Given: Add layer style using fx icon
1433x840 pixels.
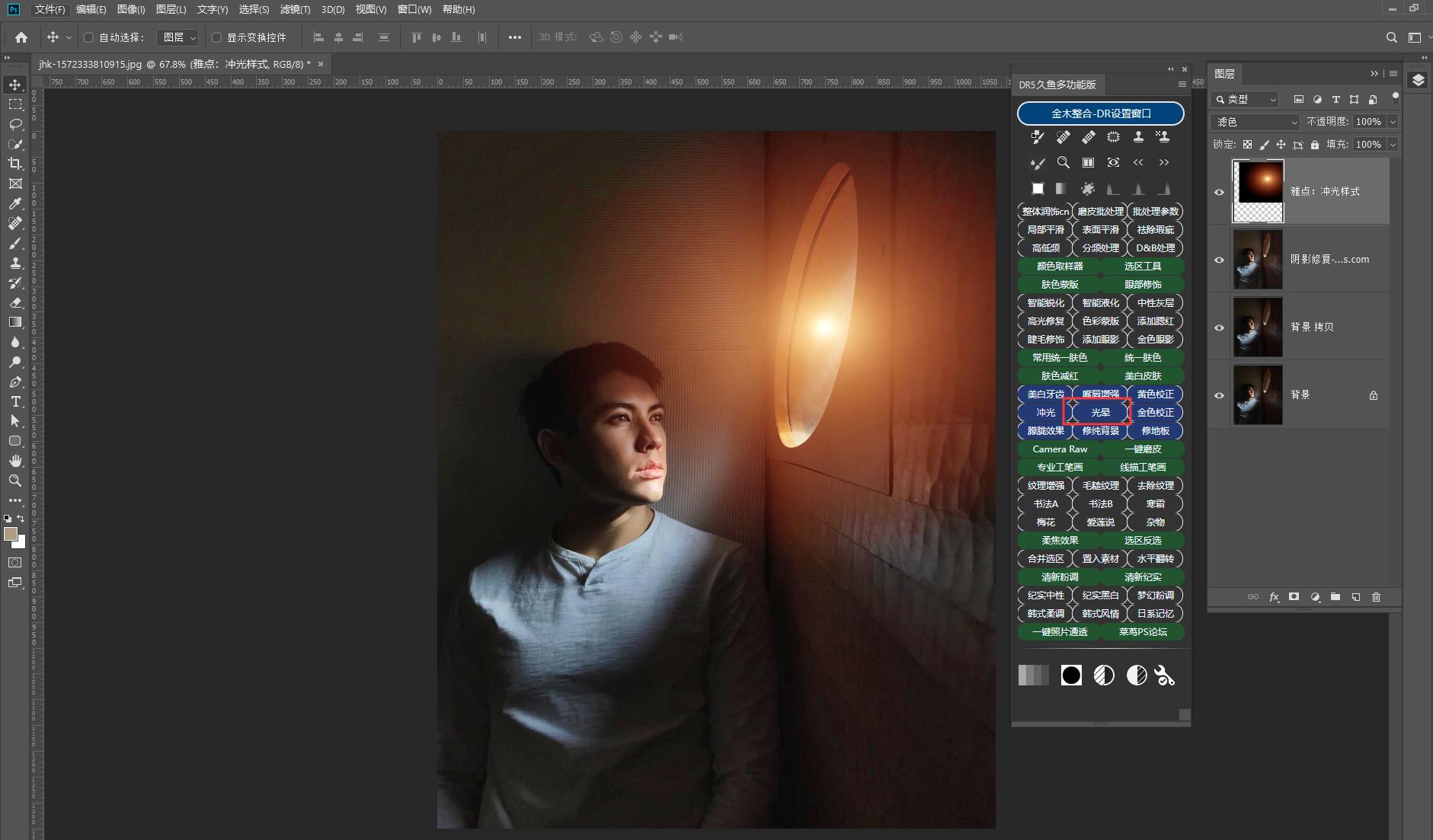Looking at the screenshot, I should click(x=1274, y=597).
